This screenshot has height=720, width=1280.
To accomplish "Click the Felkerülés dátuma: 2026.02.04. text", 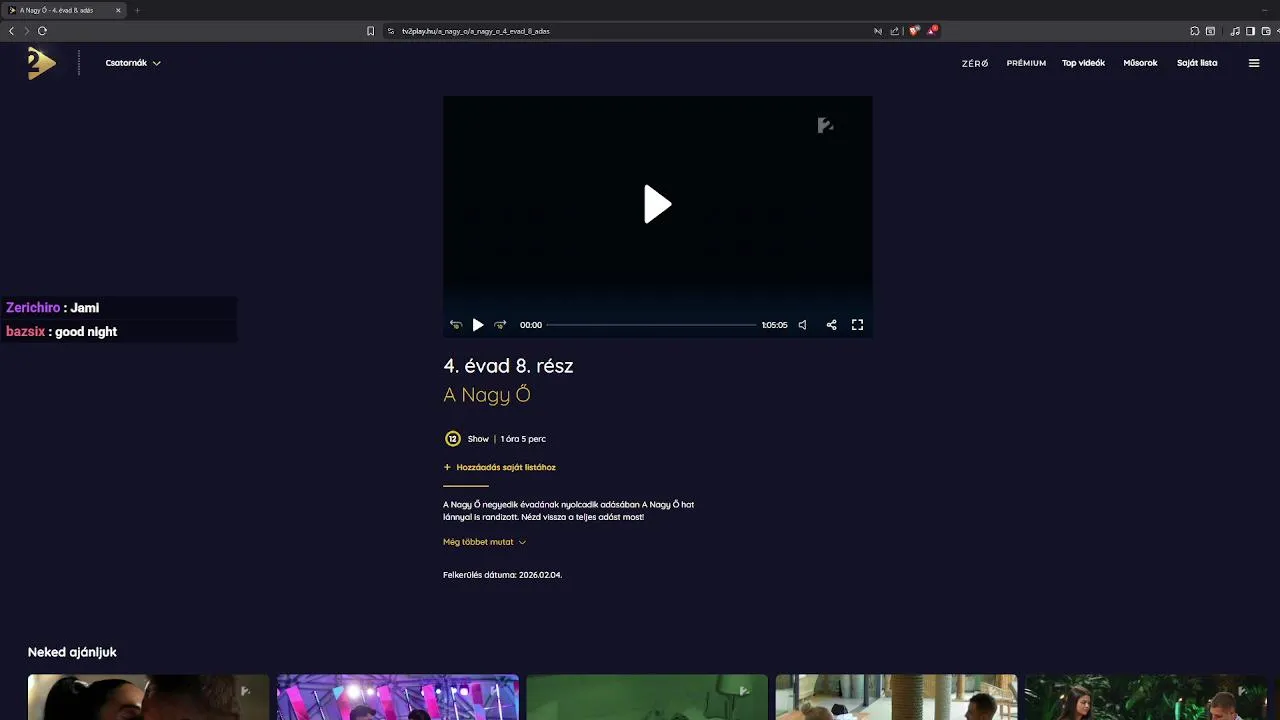I will click(502, 575).
